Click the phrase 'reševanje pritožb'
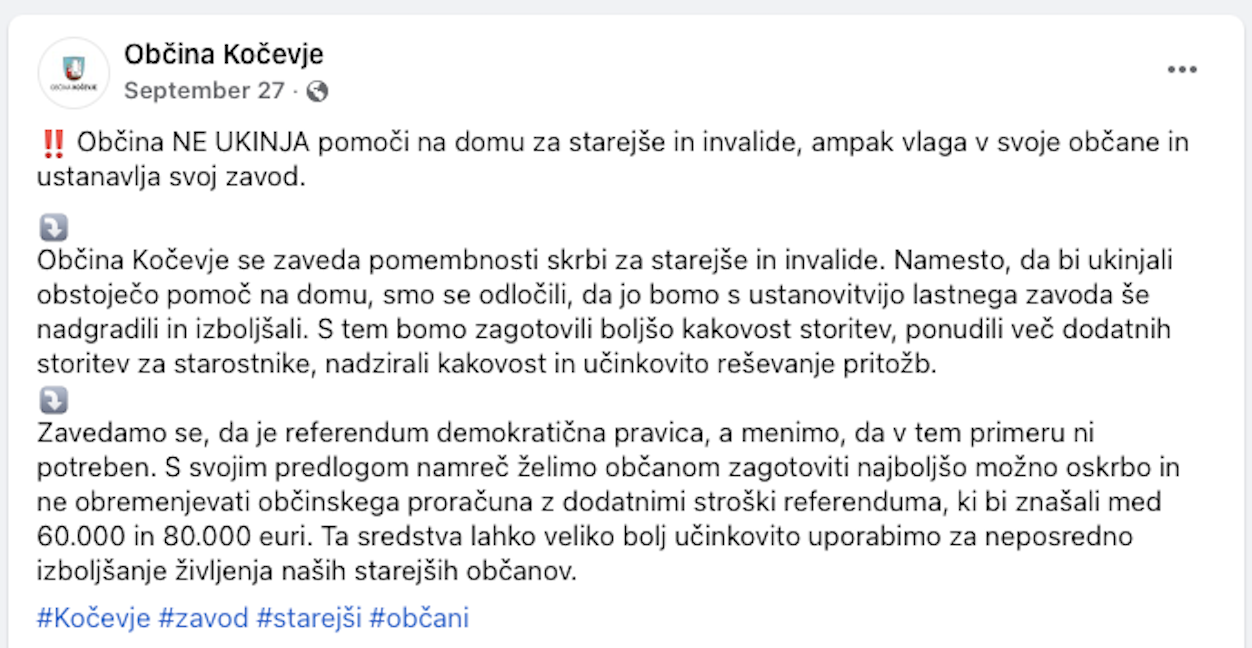This screenshot has height=648, width=1252. click(819, 365)
